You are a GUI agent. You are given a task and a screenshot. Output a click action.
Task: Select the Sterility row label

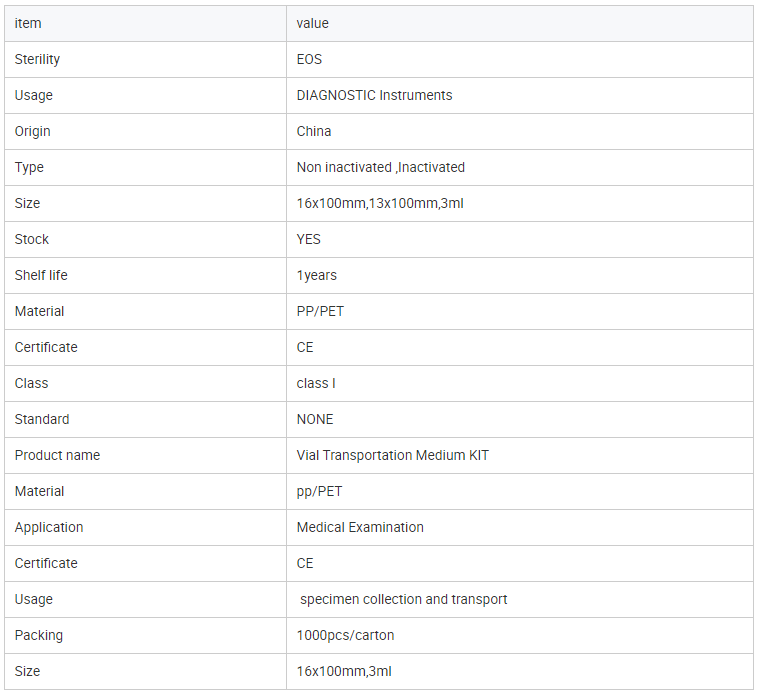click(37, 59)
